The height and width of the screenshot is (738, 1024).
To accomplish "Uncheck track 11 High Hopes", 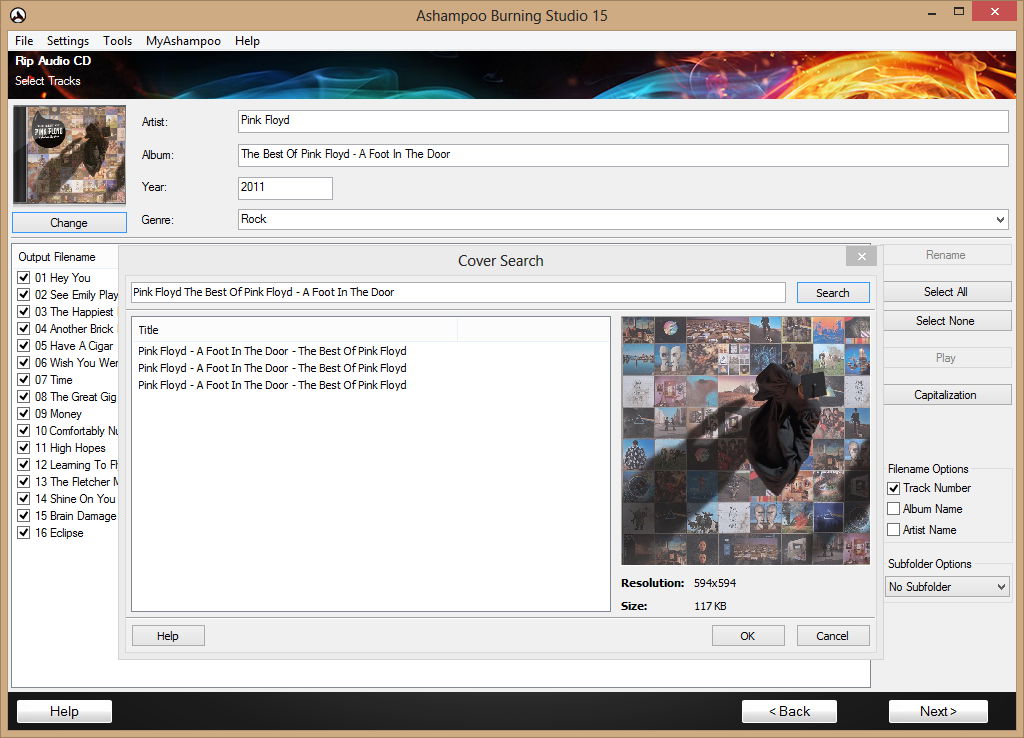I will click(x=24, y=447).
